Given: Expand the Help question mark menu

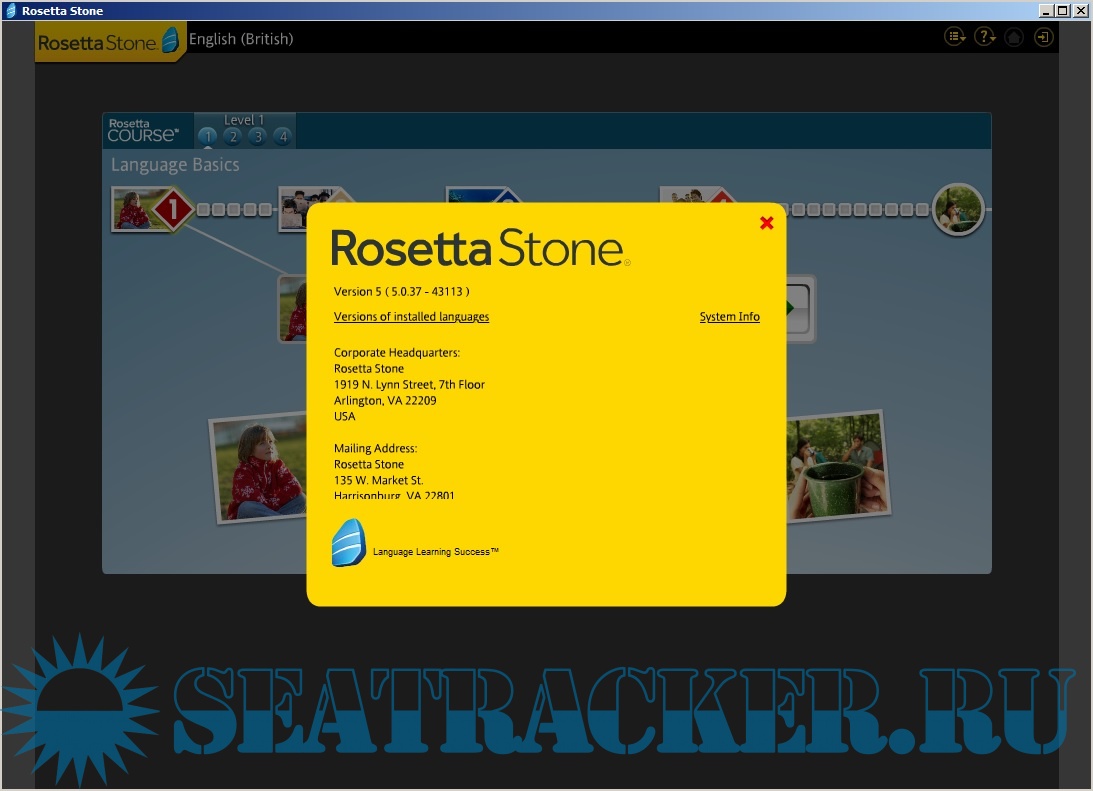Looking at the screenshot, I should (985, 37).
